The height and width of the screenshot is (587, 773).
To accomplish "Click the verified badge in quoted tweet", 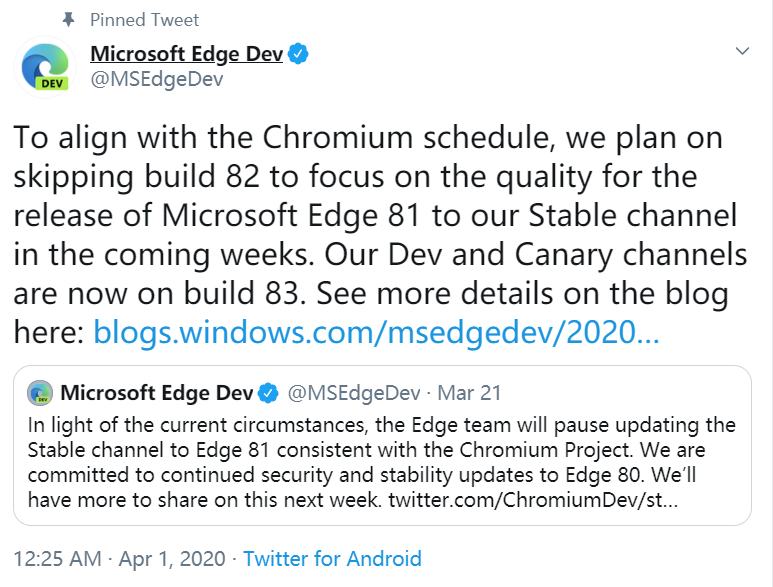I will (x=269, y=393).
